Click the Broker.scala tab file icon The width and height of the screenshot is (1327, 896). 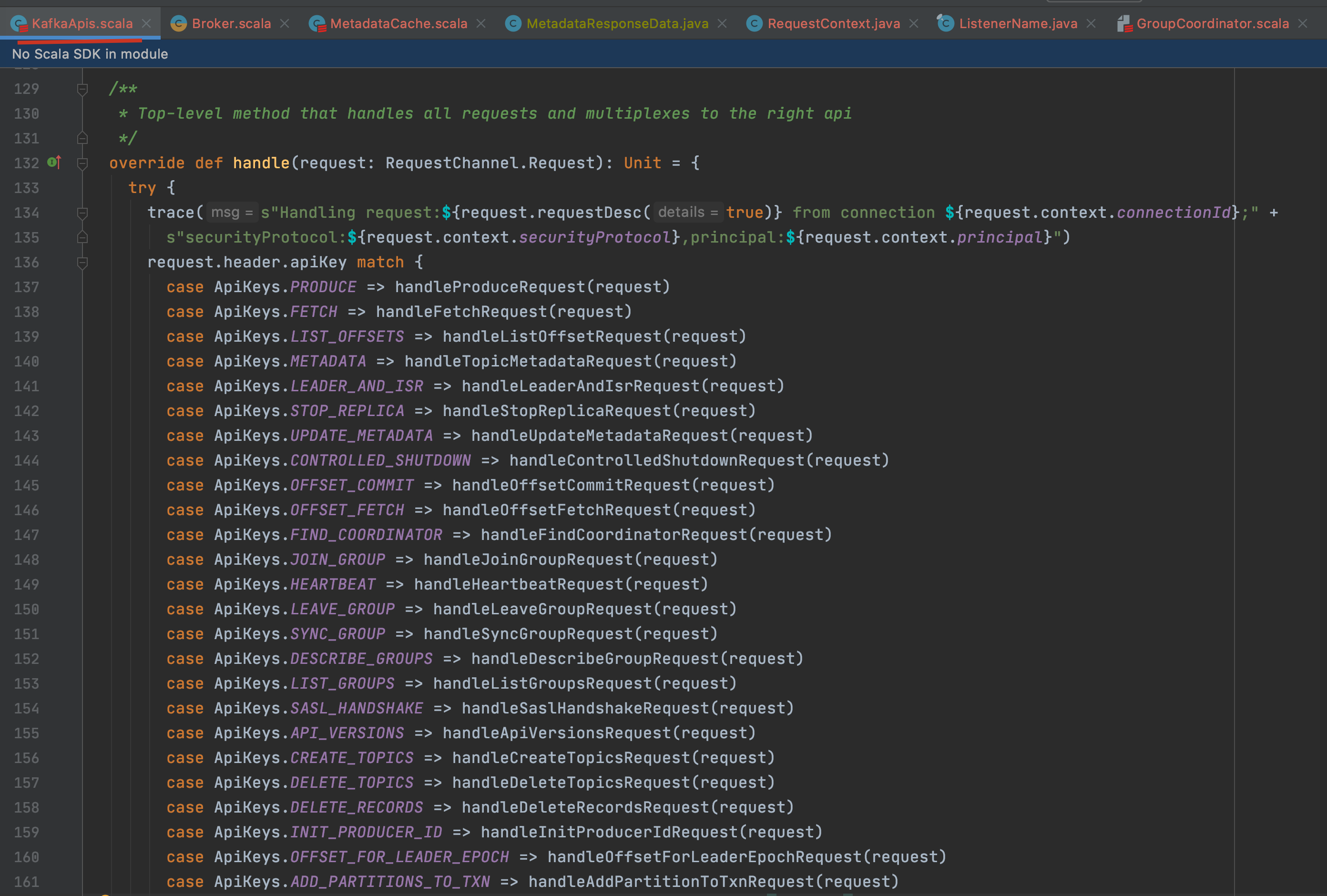click(x=179, y=23)
